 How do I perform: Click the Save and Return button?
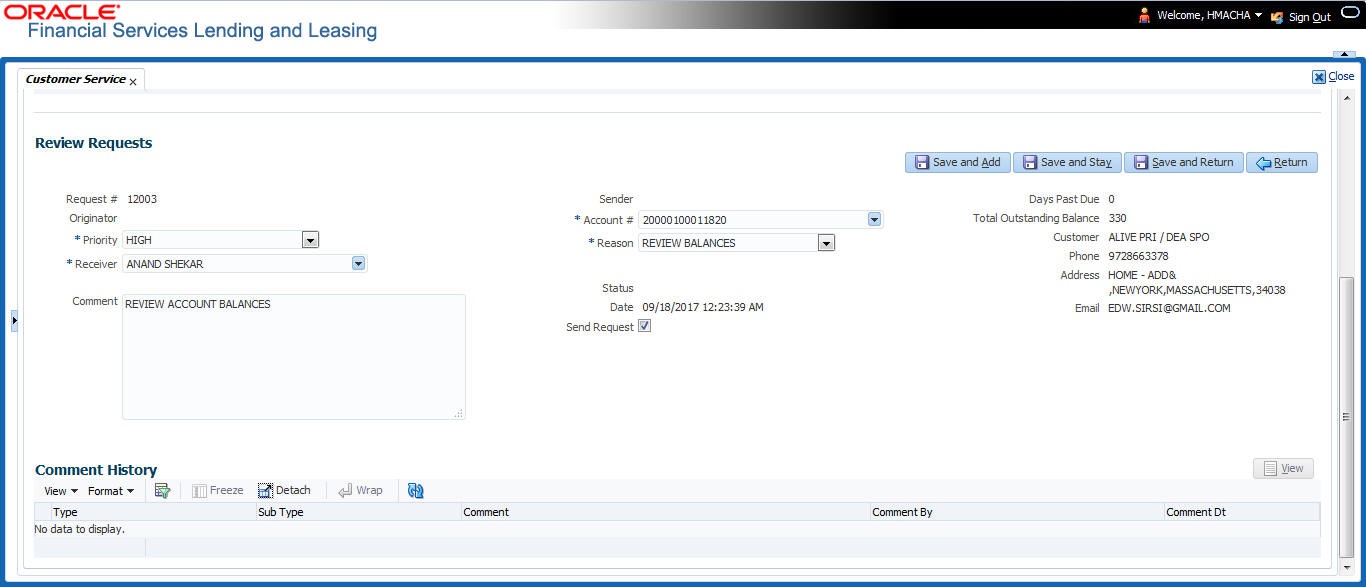pyautogui.click(x=1183, y=162)
